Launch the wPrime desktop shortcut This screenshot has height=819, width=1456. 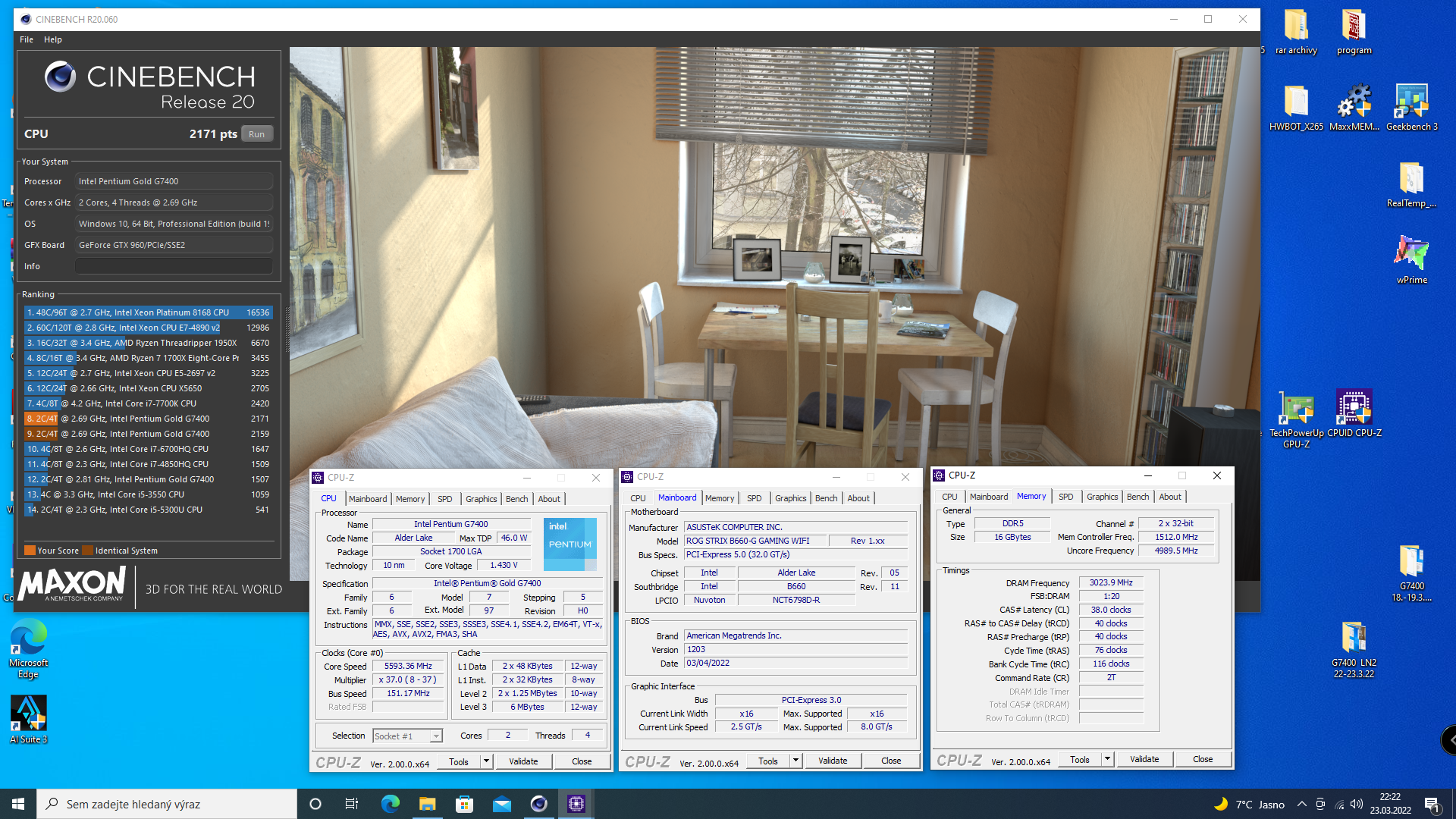(x=1411, y=260)
